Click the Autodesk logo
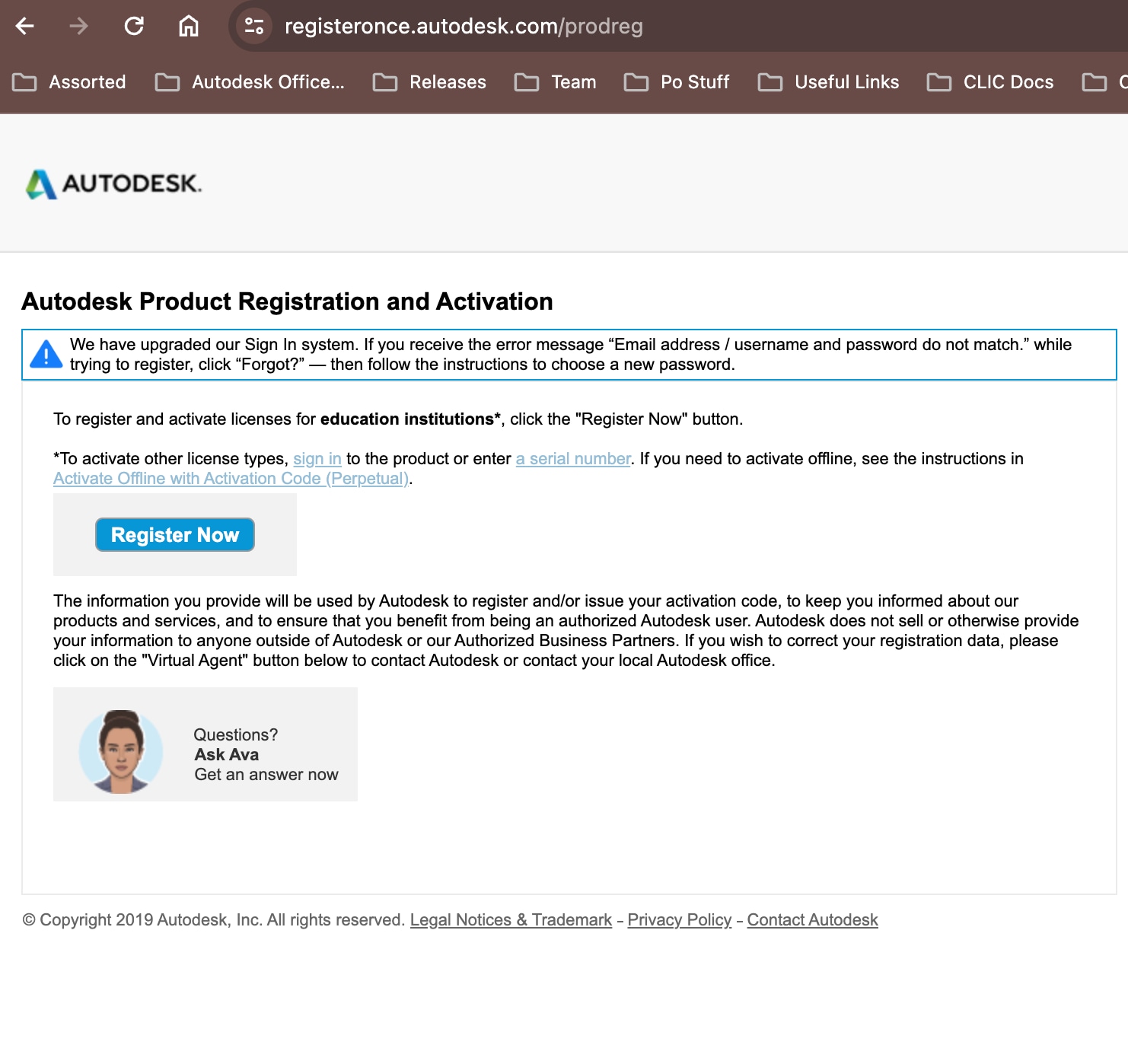Viewport: 1128px width, 1064px height. coord(114,183)
